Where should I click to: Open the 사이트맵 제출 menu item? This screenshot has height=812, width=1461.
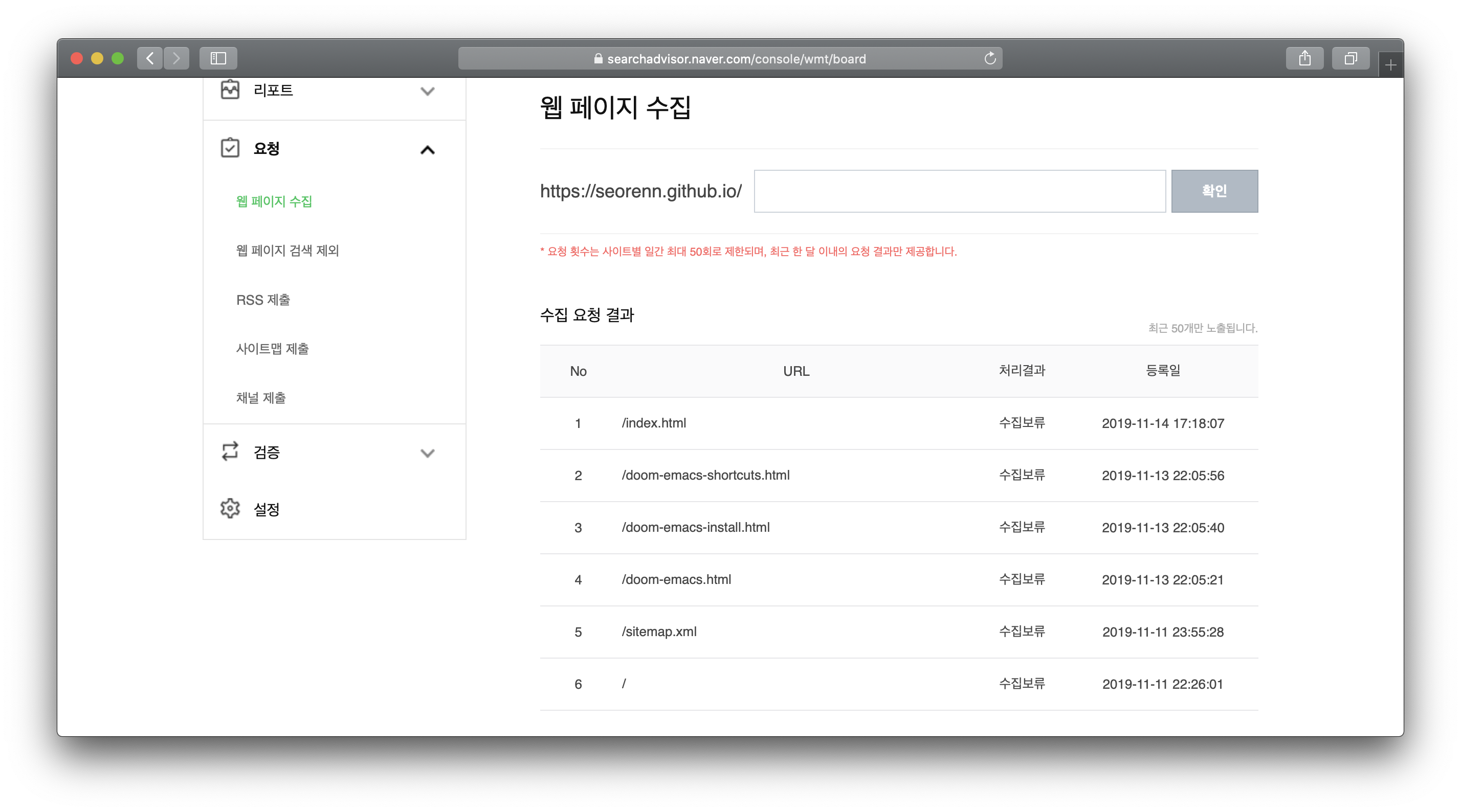click(x=272, y=349)
